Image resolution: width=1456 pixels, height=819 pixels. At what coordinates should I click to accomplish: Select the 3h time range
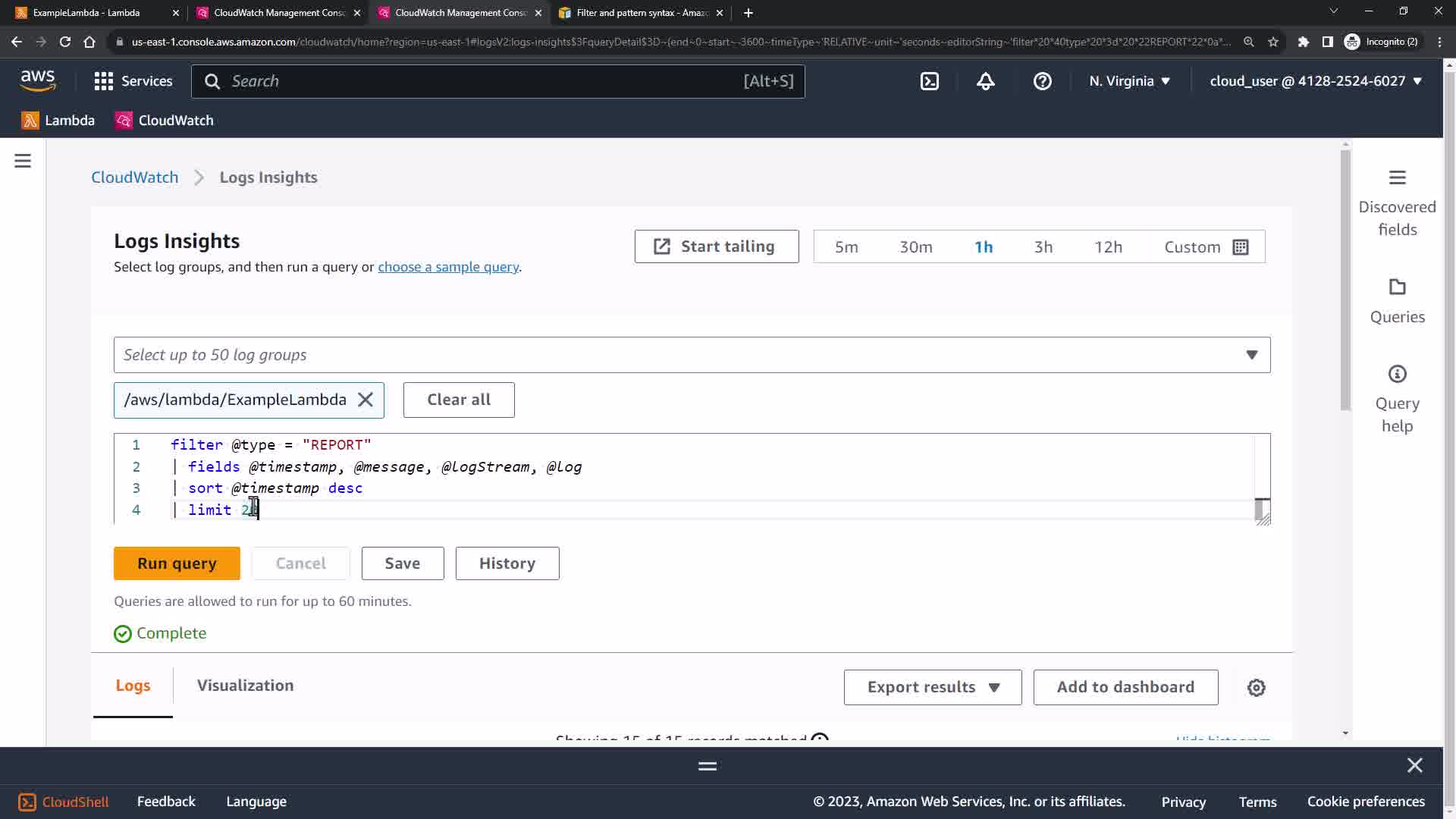[1043, 247]
